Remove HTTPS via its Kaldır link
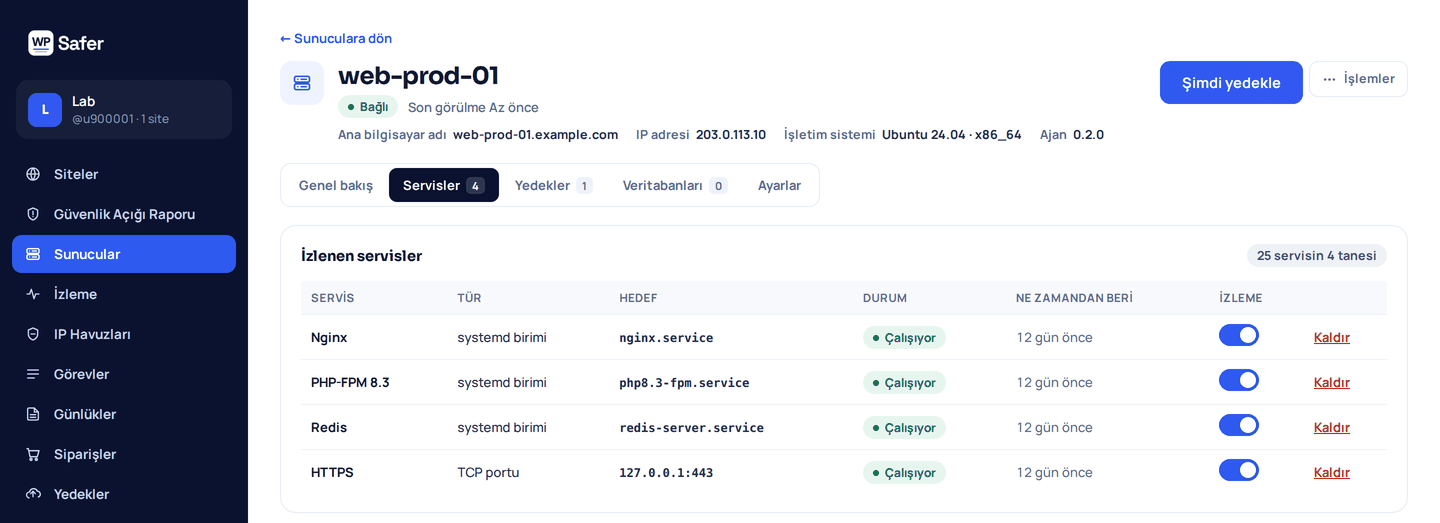Viewport: 1440px width, 523px height. [x=1332, y=472]
